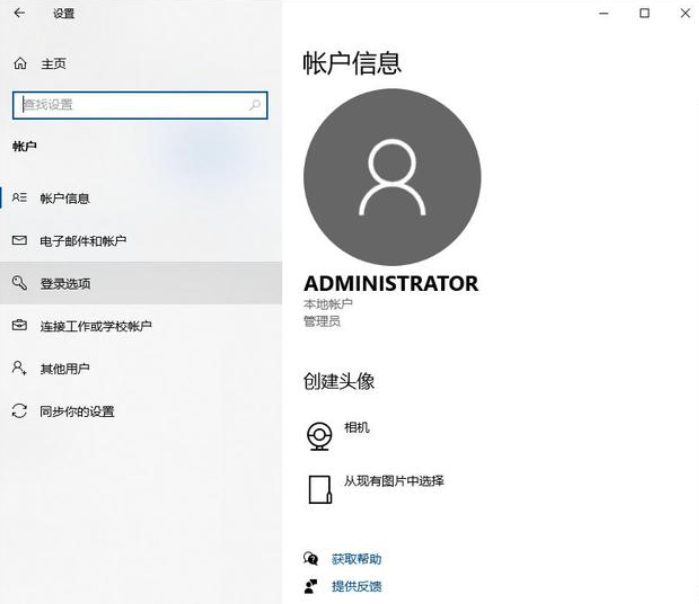Viewport: 699px width, 604px height.
Task: Choose the 相机 text option
Action: click(x=357, y=428)
